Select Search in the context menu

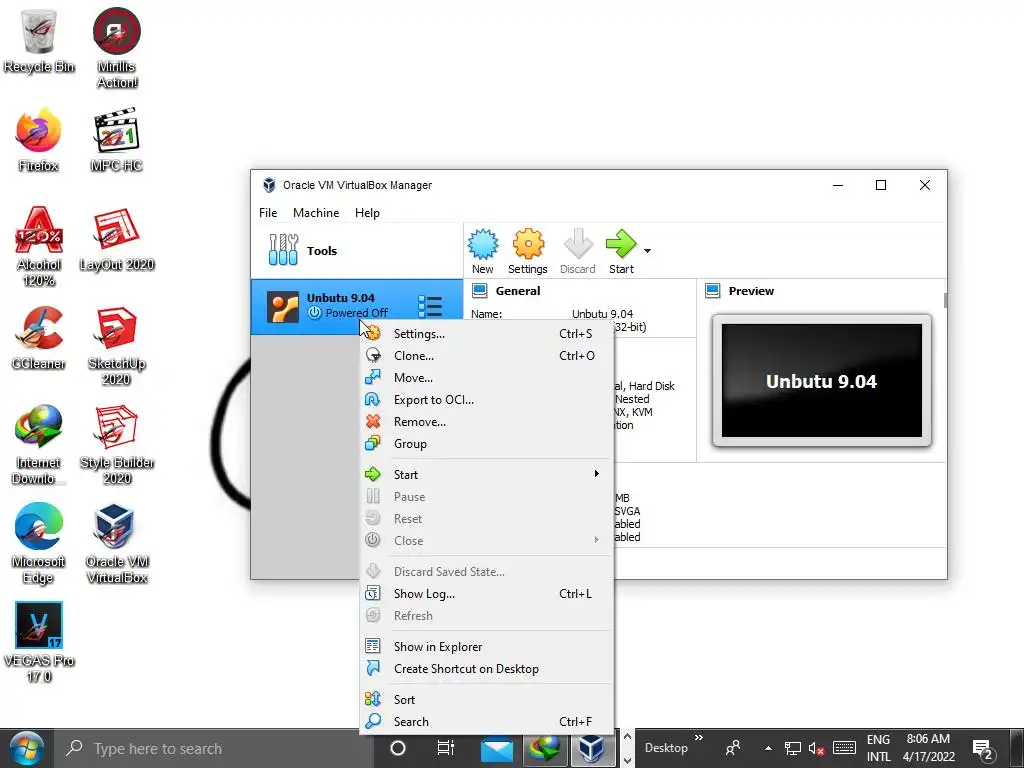(x=487, y=722)
